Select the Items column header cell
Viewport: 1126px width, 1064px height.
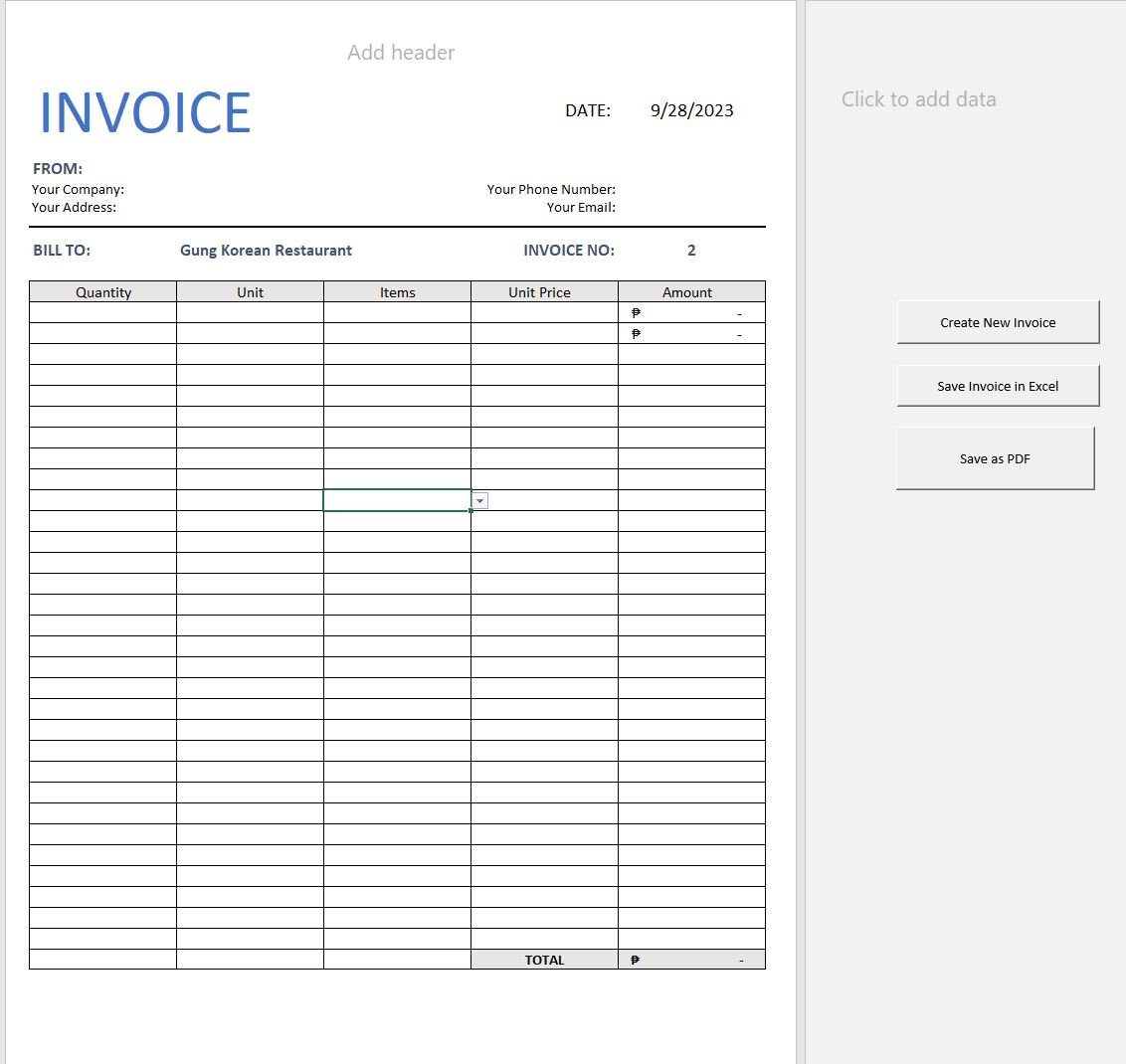click(397, 291)
